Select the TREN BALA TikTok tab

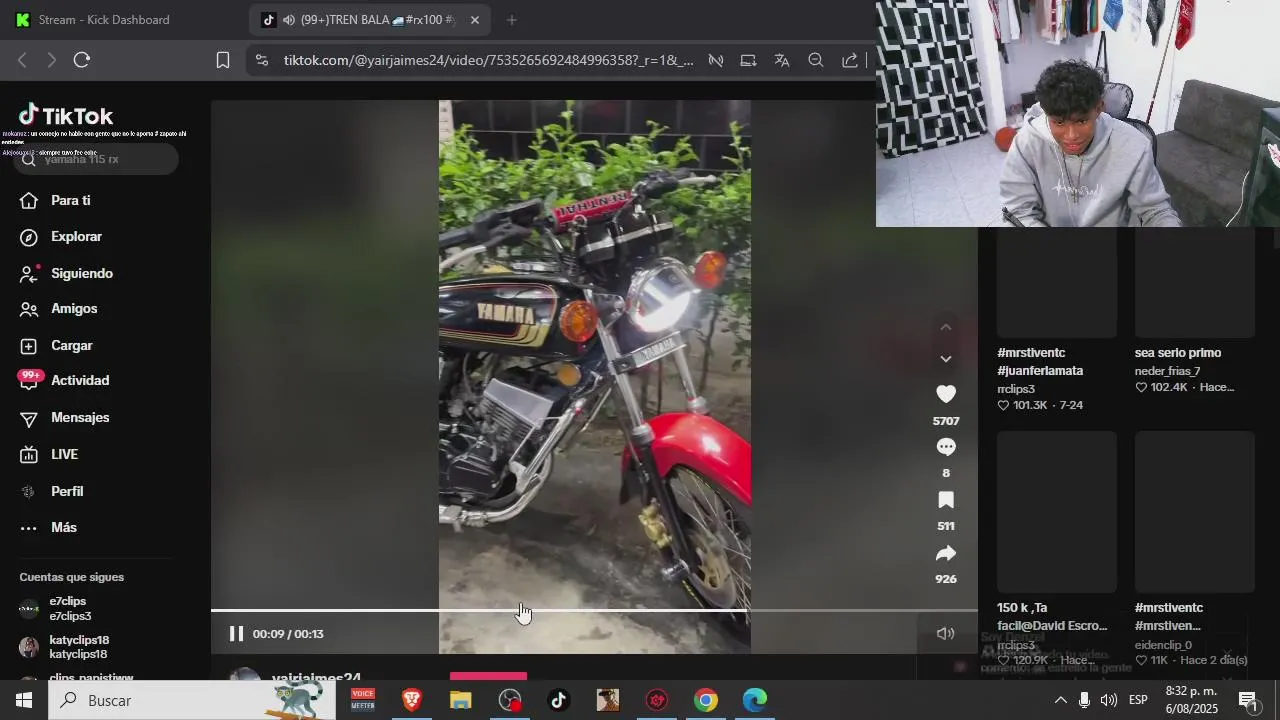coord(370,20)
